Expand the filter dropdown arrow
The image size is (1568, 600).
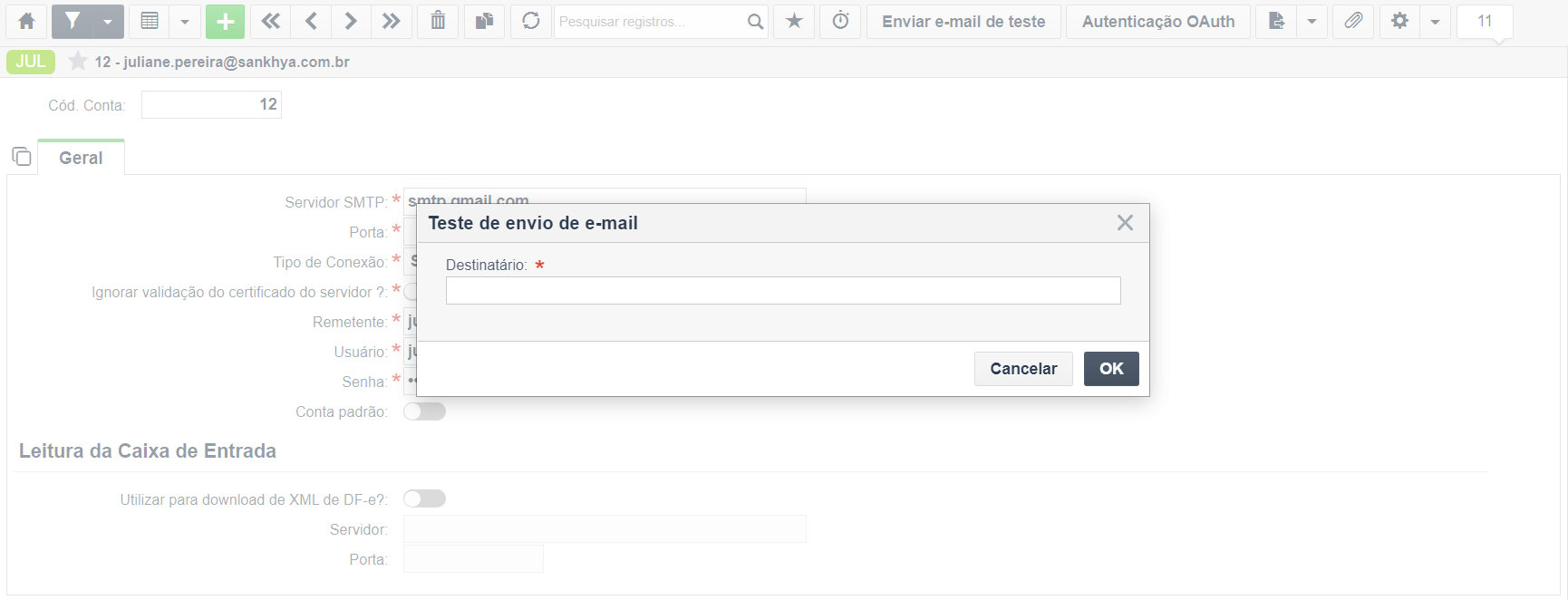[108, 21]
